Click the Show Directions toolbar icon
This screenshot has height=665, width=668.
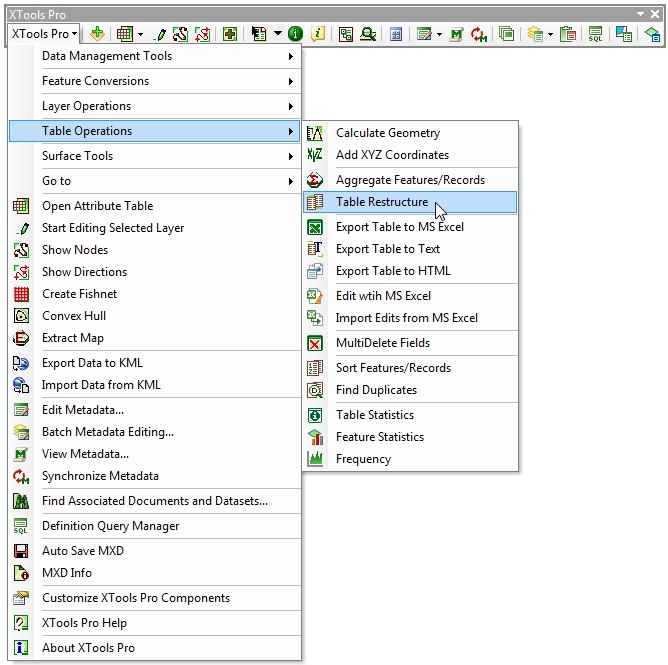[x=202, y=34]
